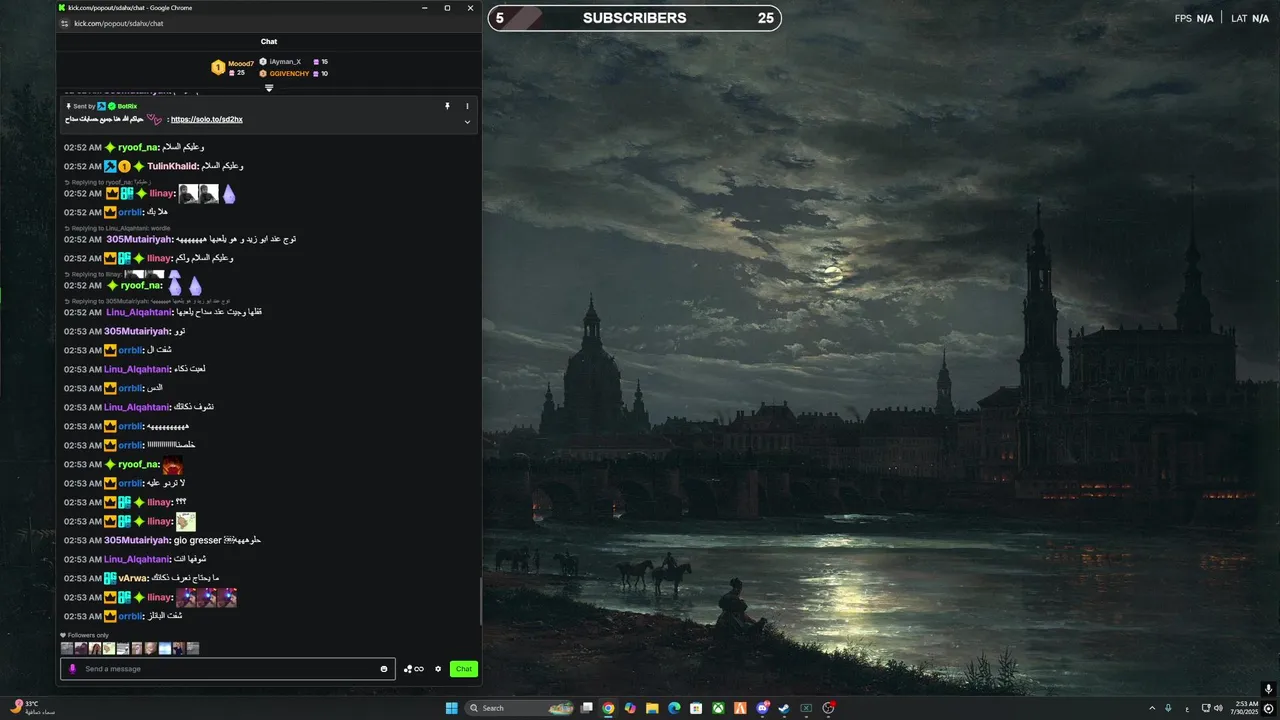Unpin the pinned BotRix message
1280x720 pixels.
click(448, 106)
